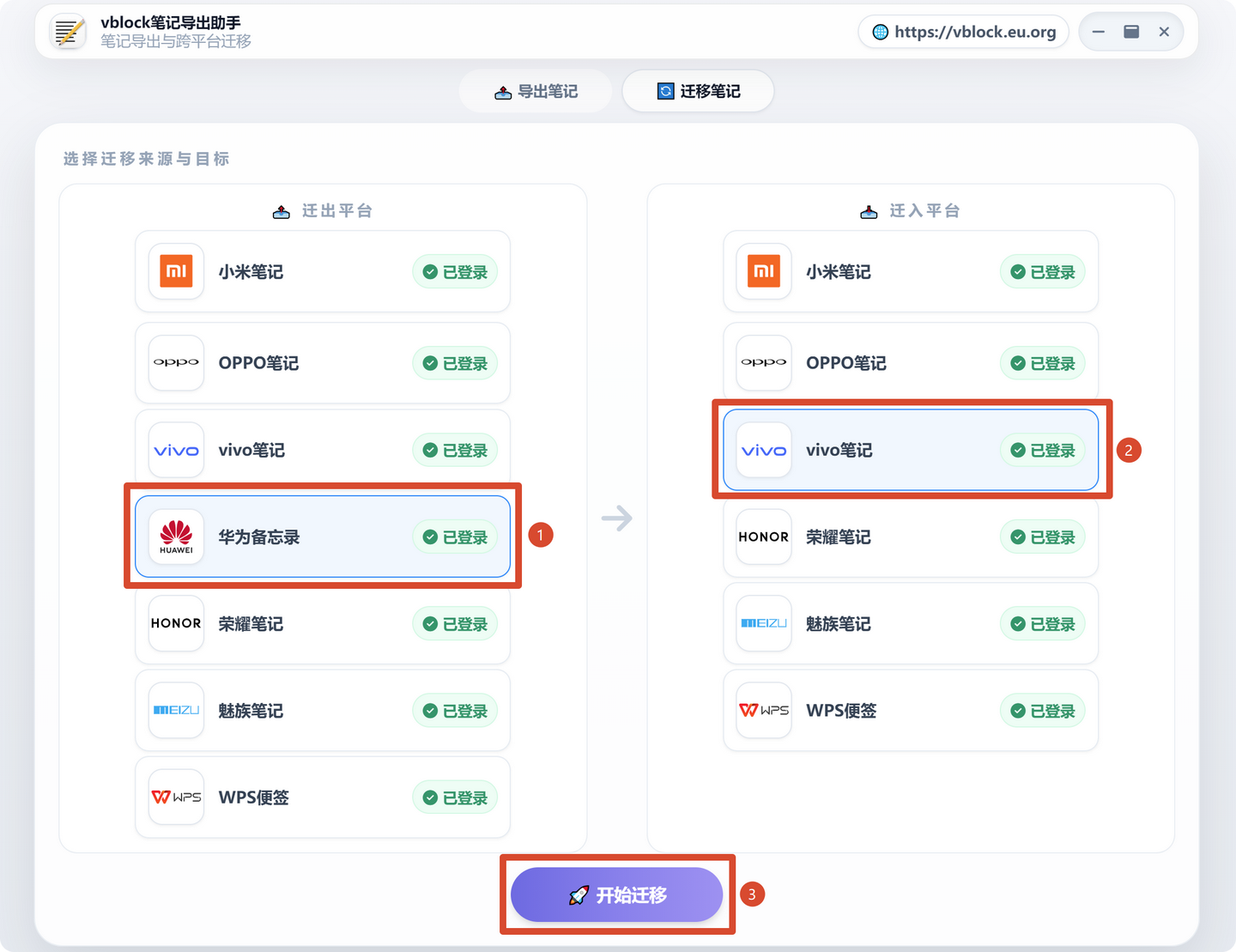Select OPPO笔记 as the 迁入平台 target
Viewport: 1236px width, 952px height.
pos(911,362)
